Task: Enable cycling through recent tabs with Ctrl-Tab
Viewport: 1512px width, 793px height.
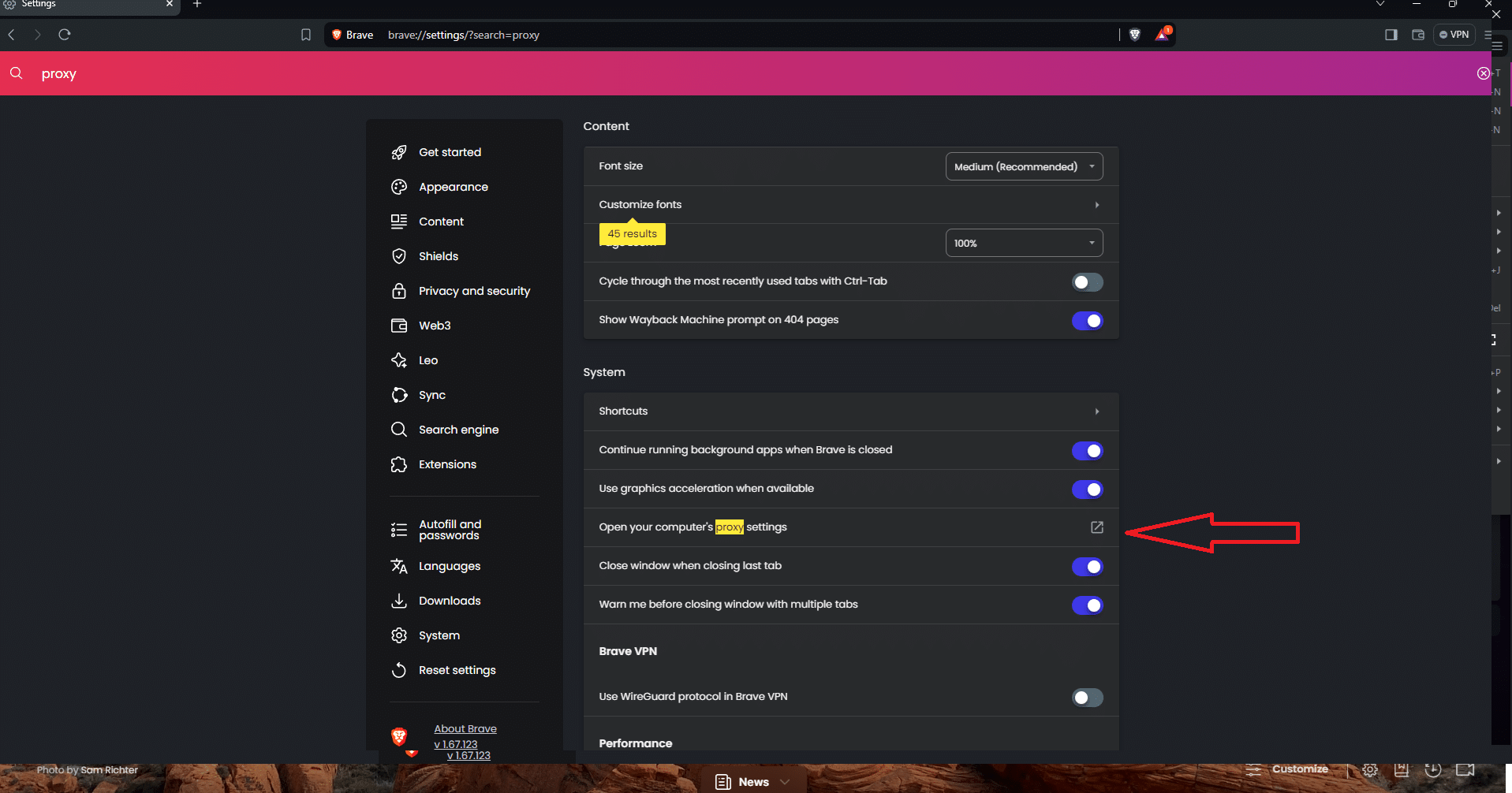Action: pyautogui.click(x=1087, y=281)
